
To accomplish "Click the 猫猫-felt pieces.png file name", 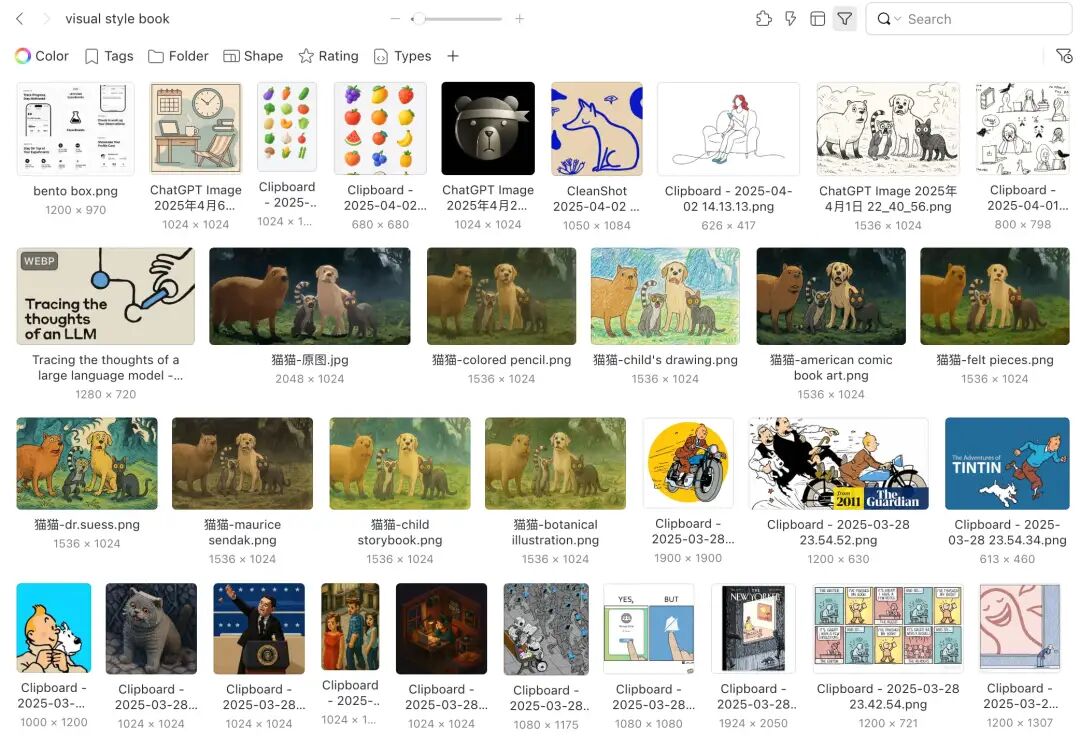I will point(995,360).
